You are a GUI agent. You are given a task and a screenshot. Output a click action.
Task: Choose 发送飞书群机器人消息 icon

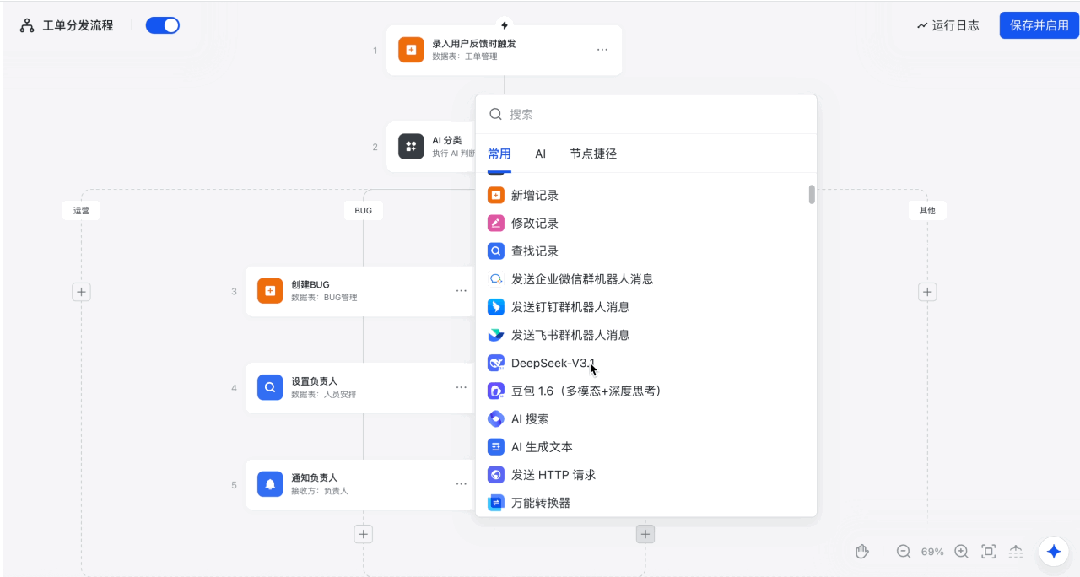[496, 335]
